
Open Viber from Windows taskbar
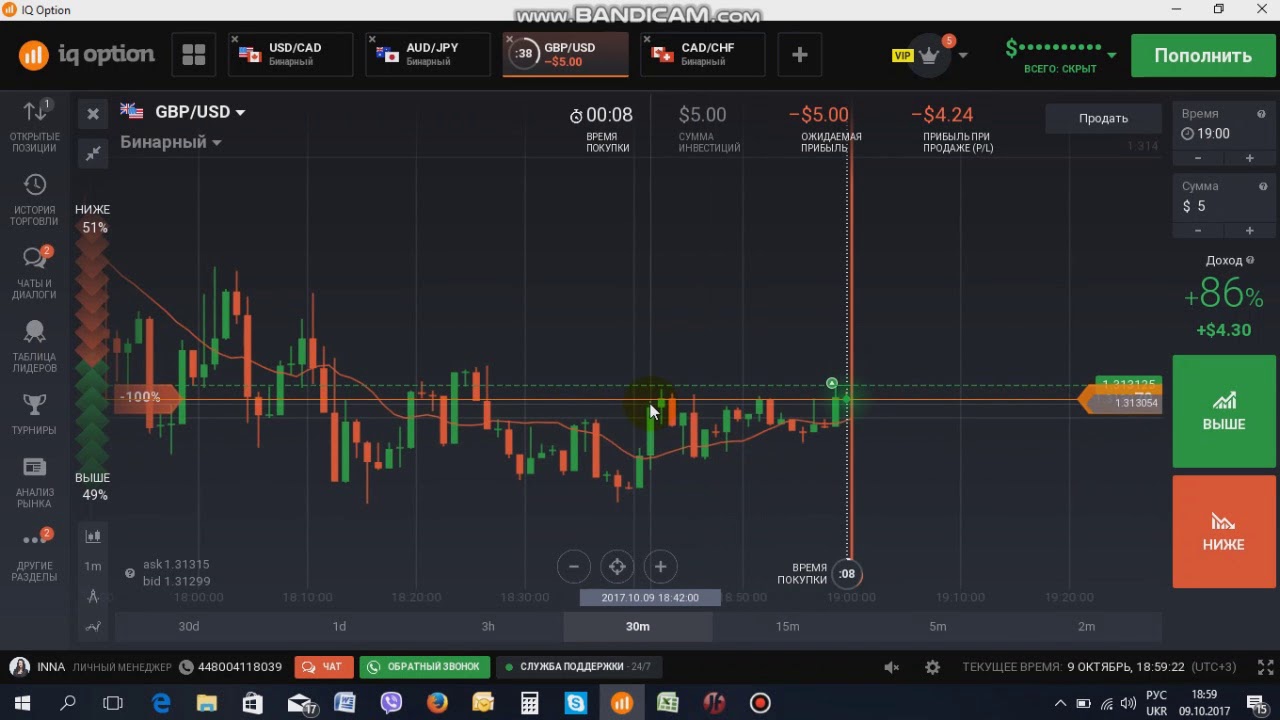(391, 703)
